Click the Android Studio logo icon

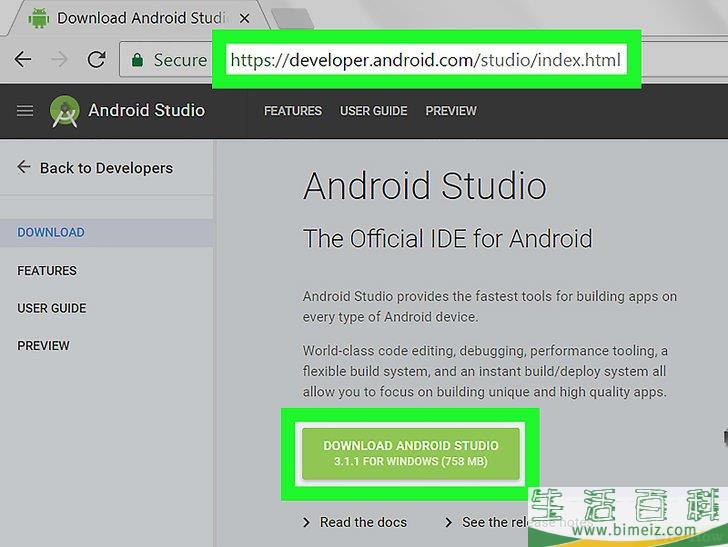pyautogui.click(x=65, y=111)
